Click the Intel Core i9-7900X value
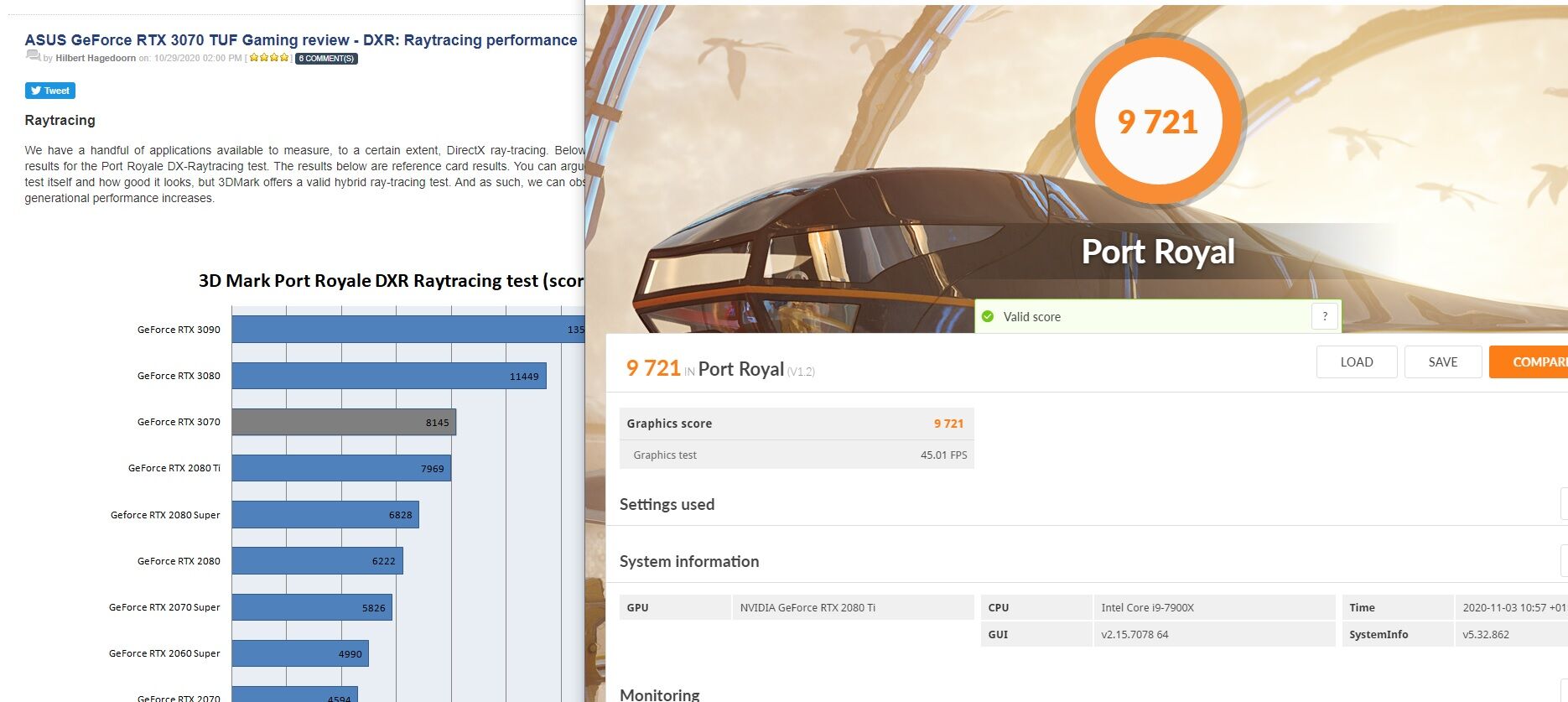Viewport: 1568px width, 702px height. 1147,607
